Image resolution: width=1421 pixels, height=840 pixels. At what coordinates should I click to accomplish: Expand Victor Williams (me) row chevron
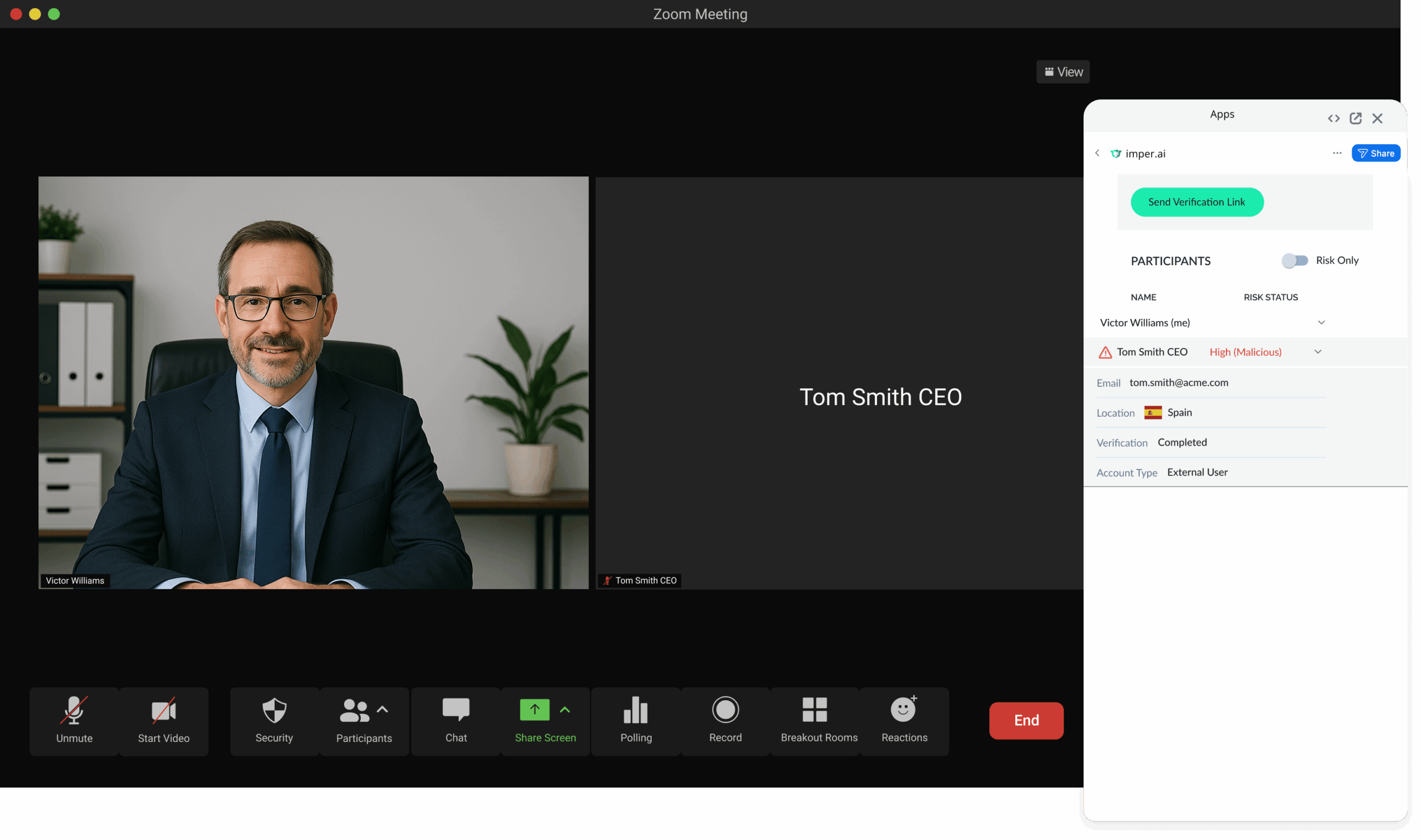click(1321, 323)
